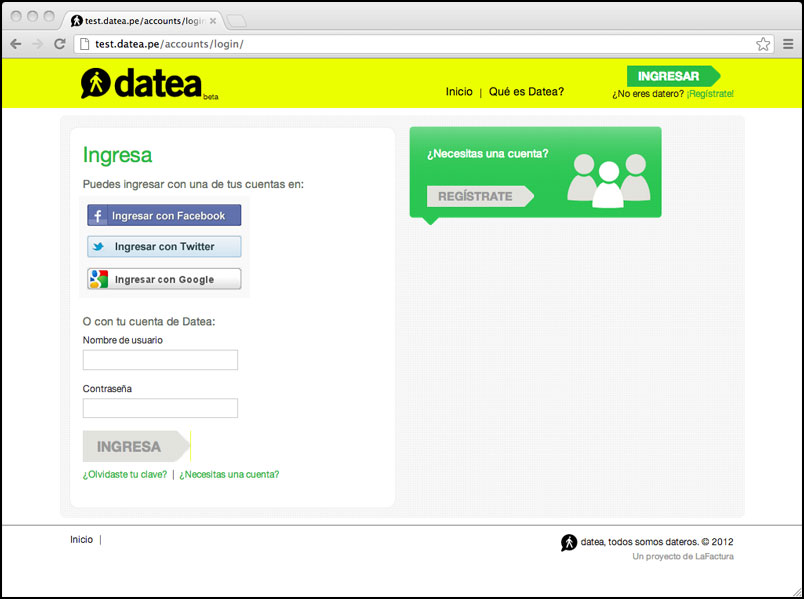The width and height of the screenshot is (804, 599).
Task: Focus the Contraseña password field
Action: (160, 408)
